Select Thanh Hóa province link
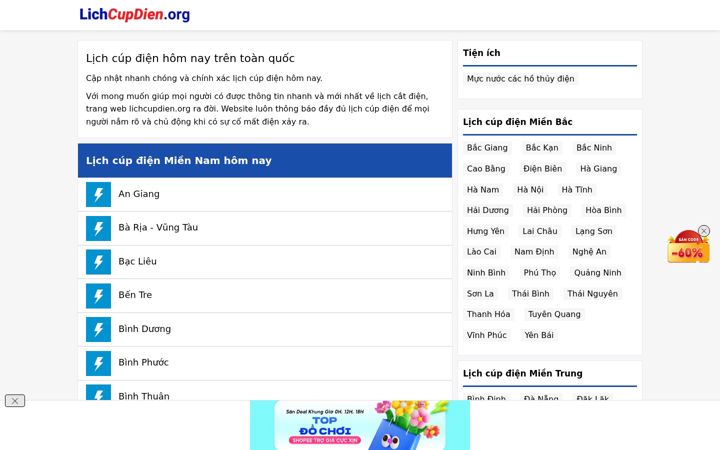Viewport: 720px width, 450px height. [x=488, y=314]
